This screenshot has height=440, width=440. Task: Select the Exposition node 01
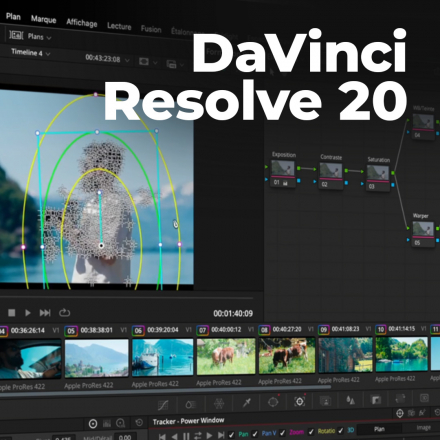(283, 174)
